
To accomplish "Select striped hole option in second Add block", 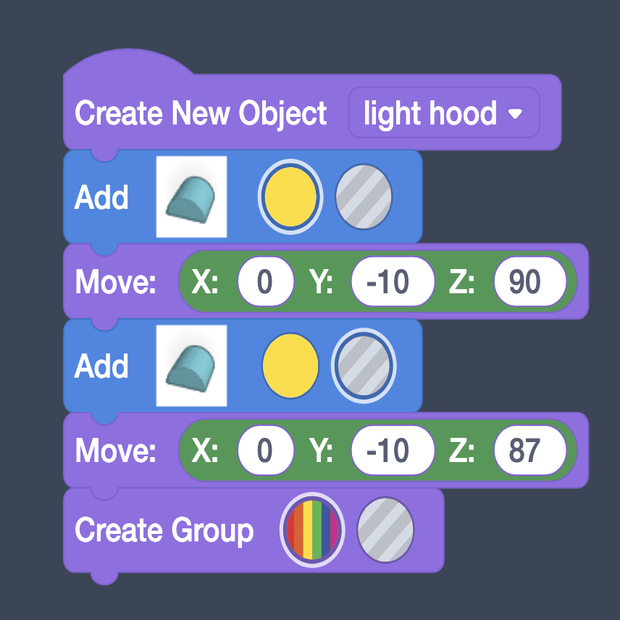I will pyautogui.click(x=363, y=365).
